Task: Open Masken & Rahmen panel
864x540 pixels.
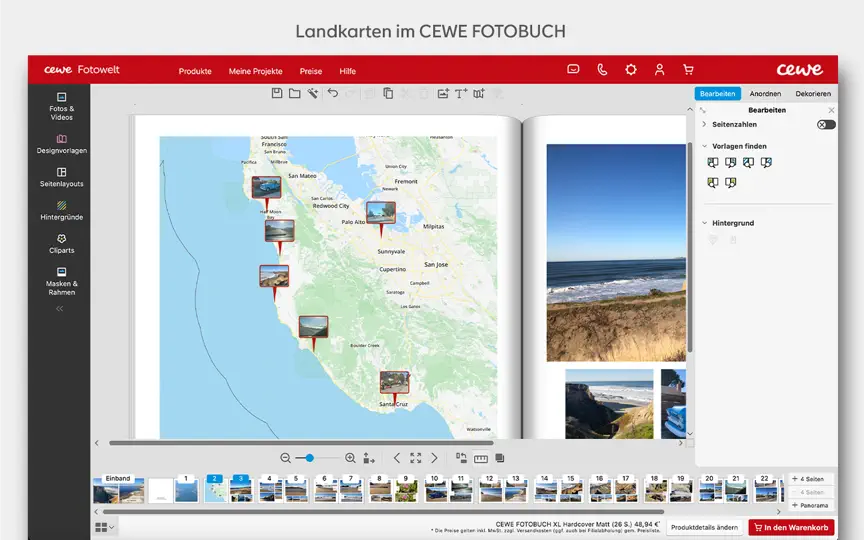Action: point(61,281)
